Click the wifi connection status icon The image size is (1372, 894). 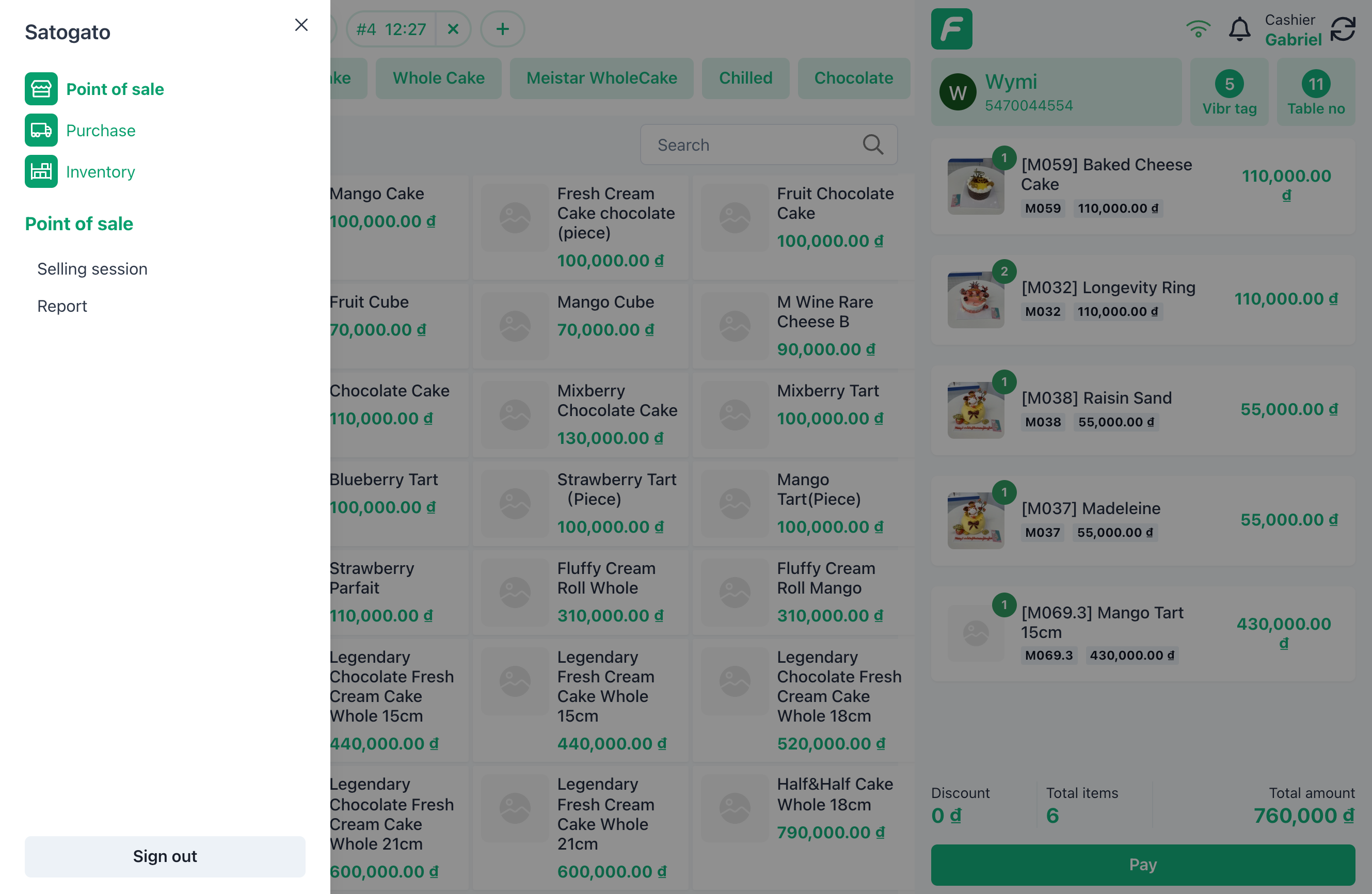click(x=1198, y=29)
